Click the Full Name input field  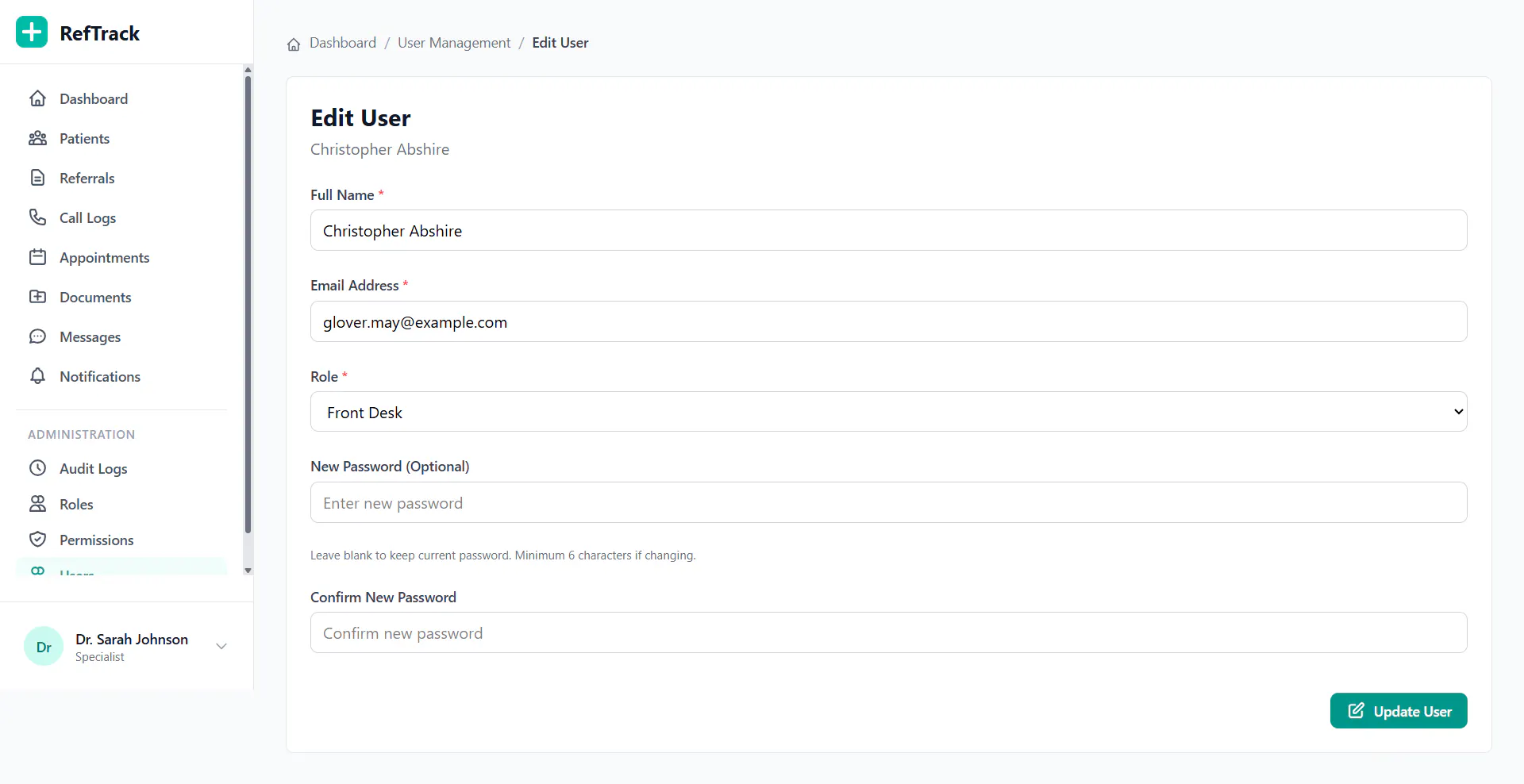pos(888,230)
